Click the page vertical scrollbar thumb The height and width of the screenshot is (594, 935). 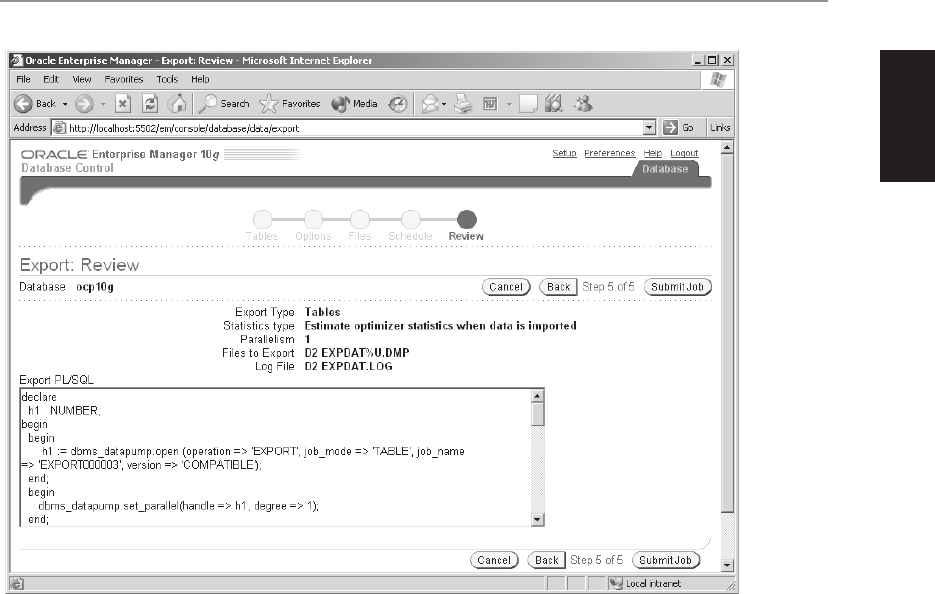tap(727, 333)
